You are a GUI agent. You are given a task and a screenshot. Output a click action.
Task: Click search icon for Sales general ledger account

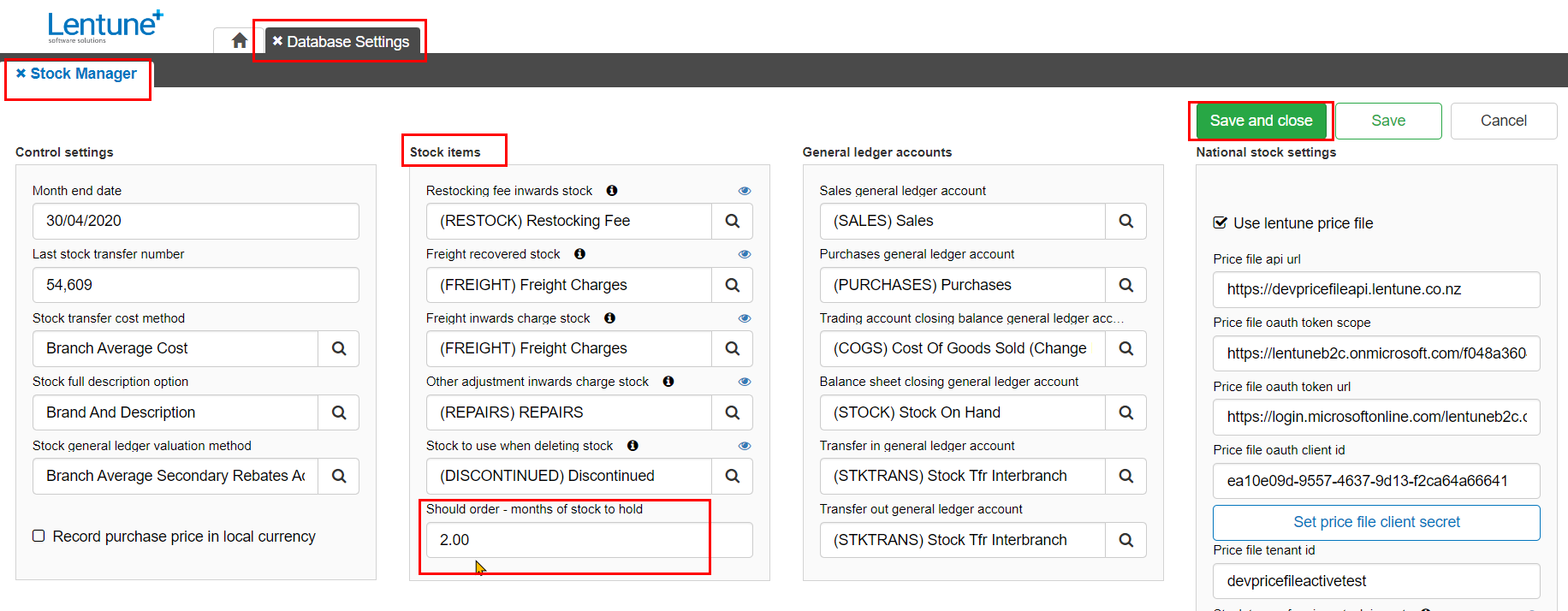[x=1126, y=222]
